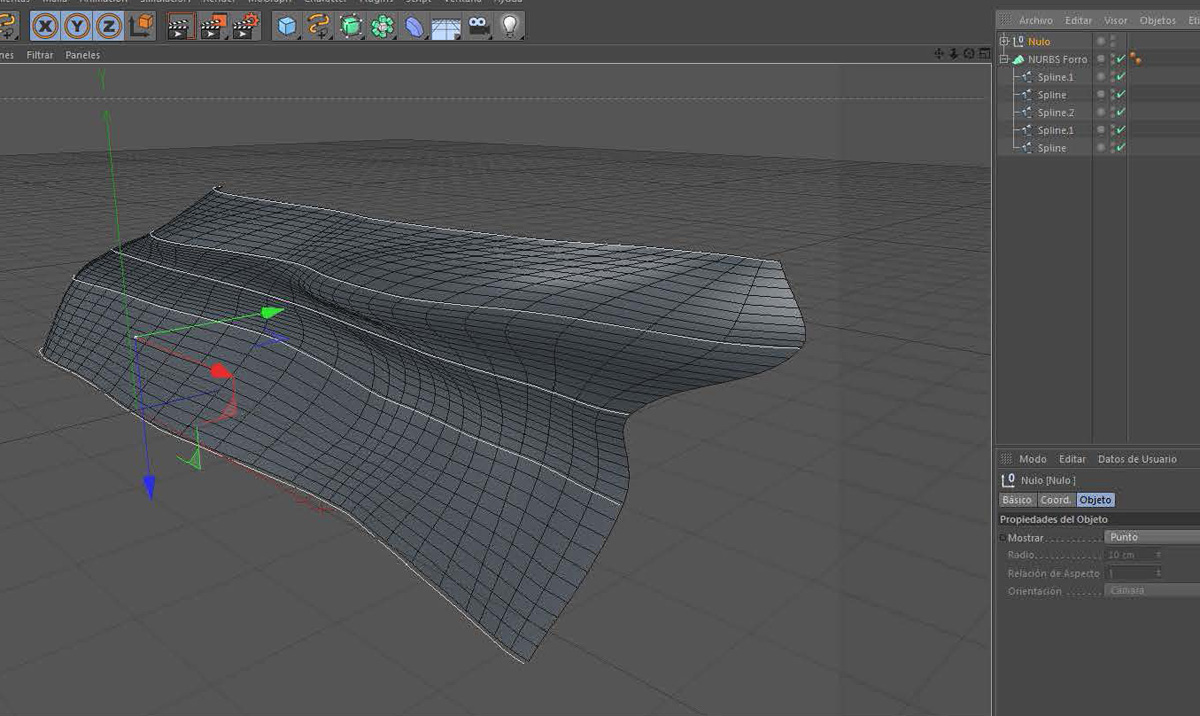The height and width of the screenshot is (716, 1200).
Task: Disable NURBS Forro with its green checkmark
Action: tap(1120, 59)
